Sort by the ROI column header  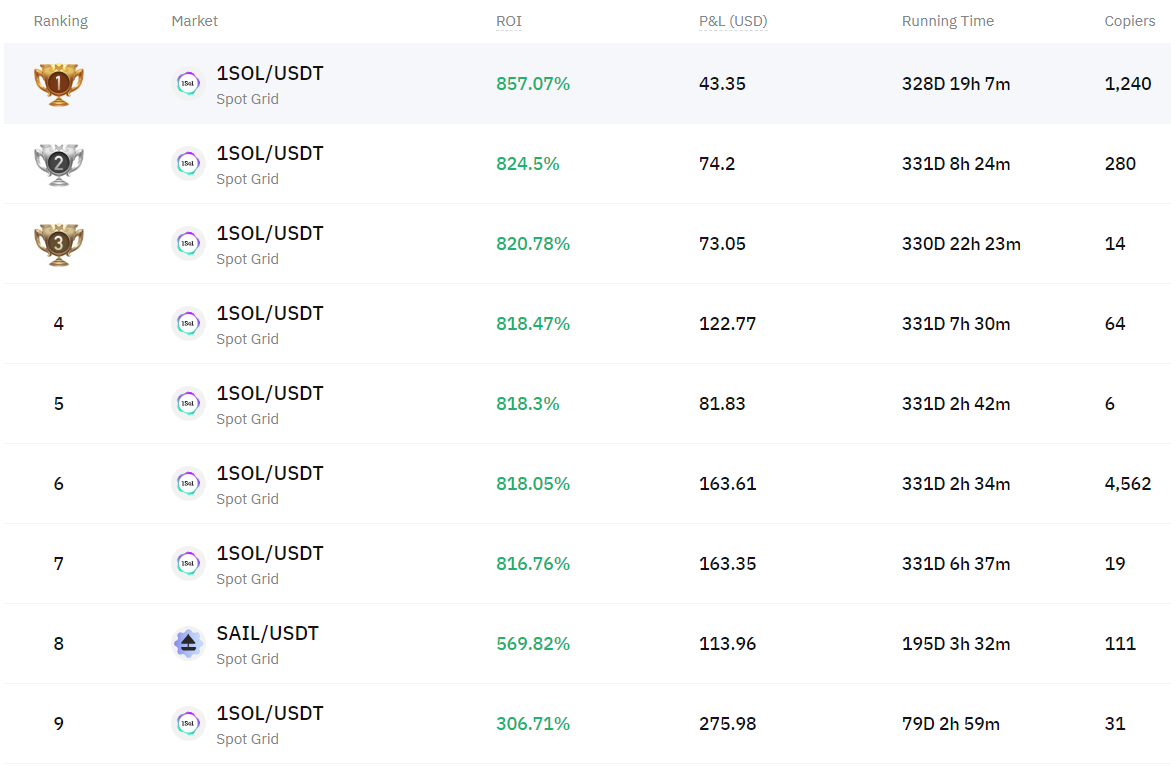pos(509,22)
